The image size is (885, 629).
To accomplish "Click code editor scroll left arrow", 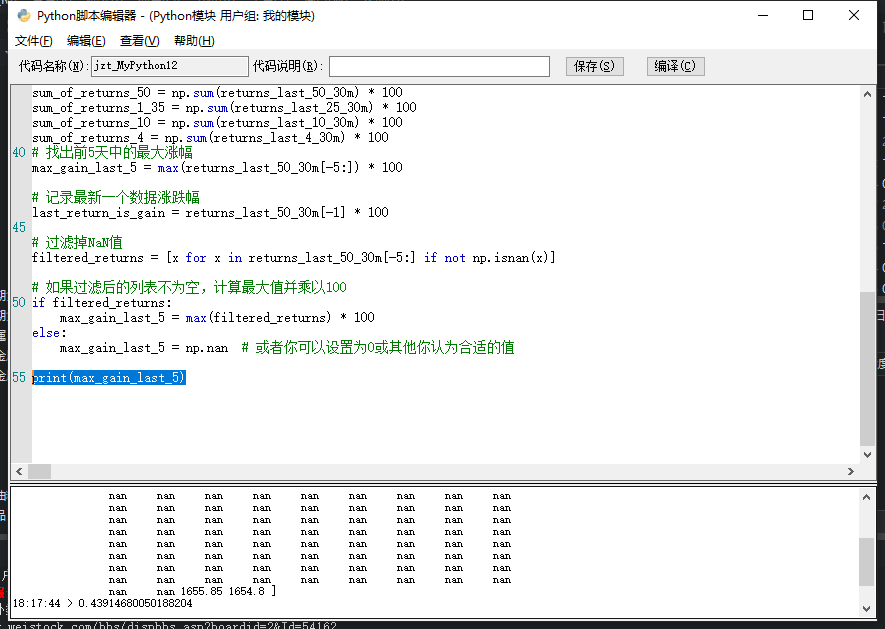I will click(x=19, y=471).
